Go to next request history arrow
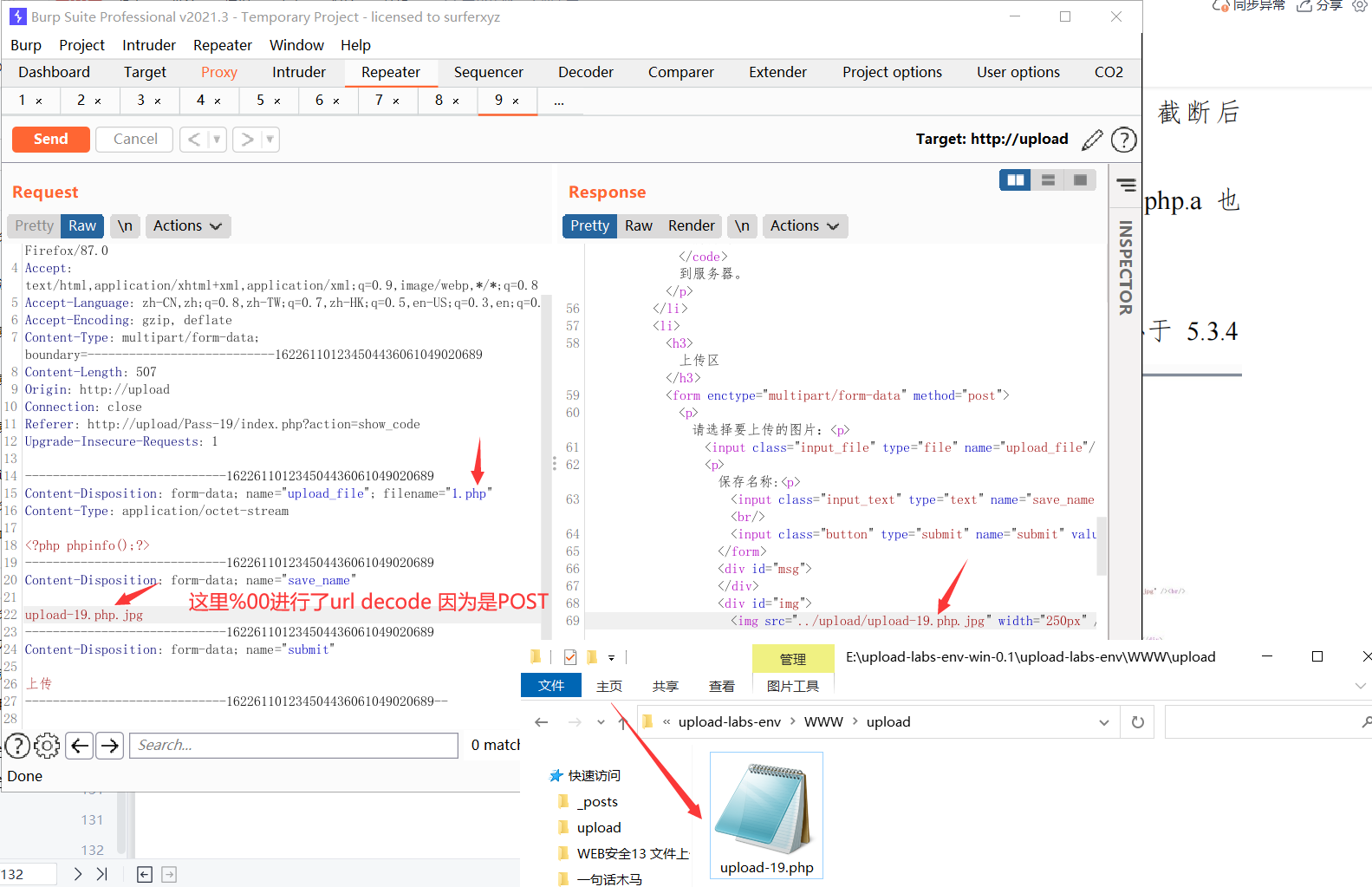Viewport: 1372px width, 887px height. point(247,139)
